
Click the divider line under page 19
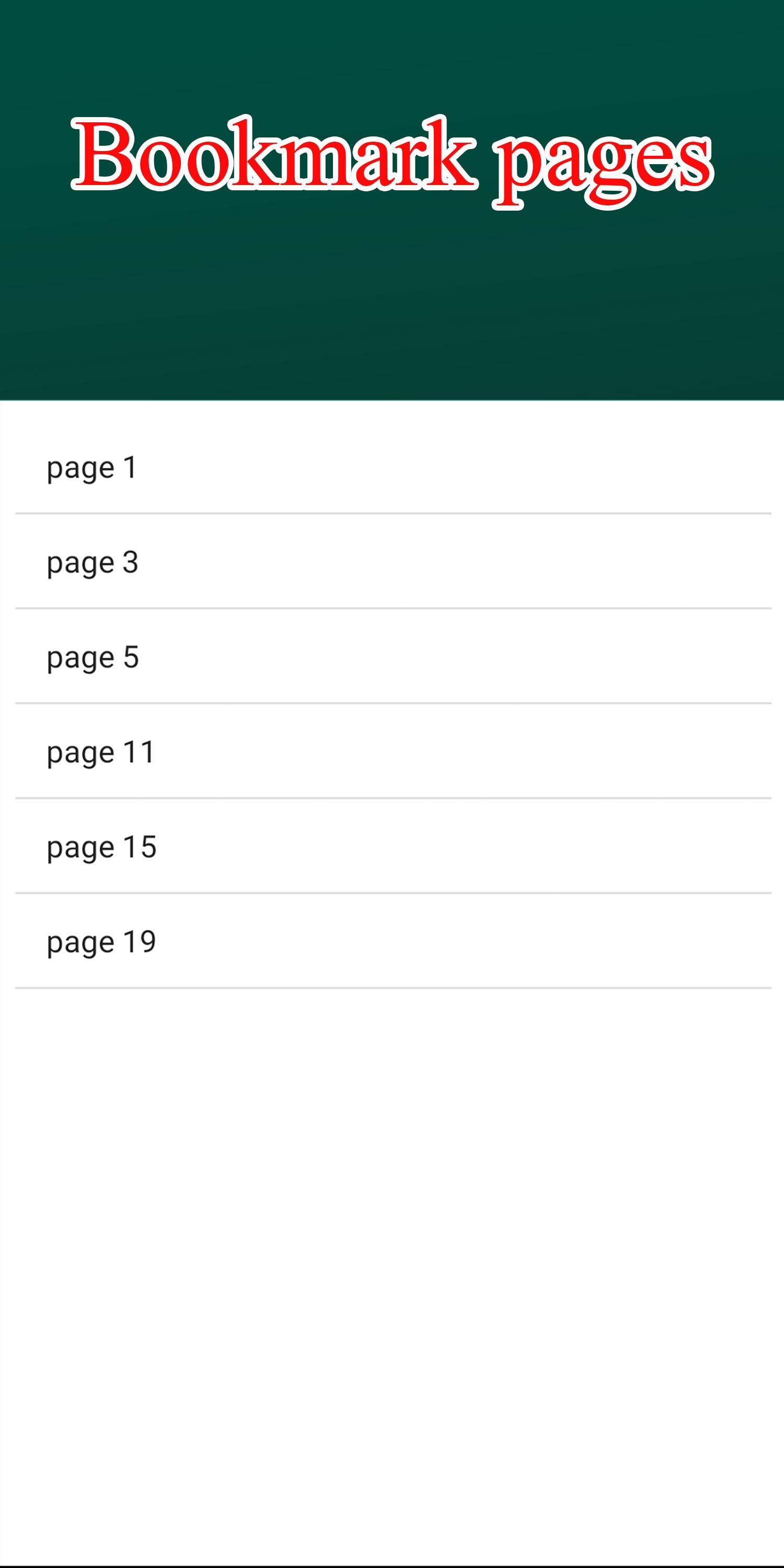[393, 988]
